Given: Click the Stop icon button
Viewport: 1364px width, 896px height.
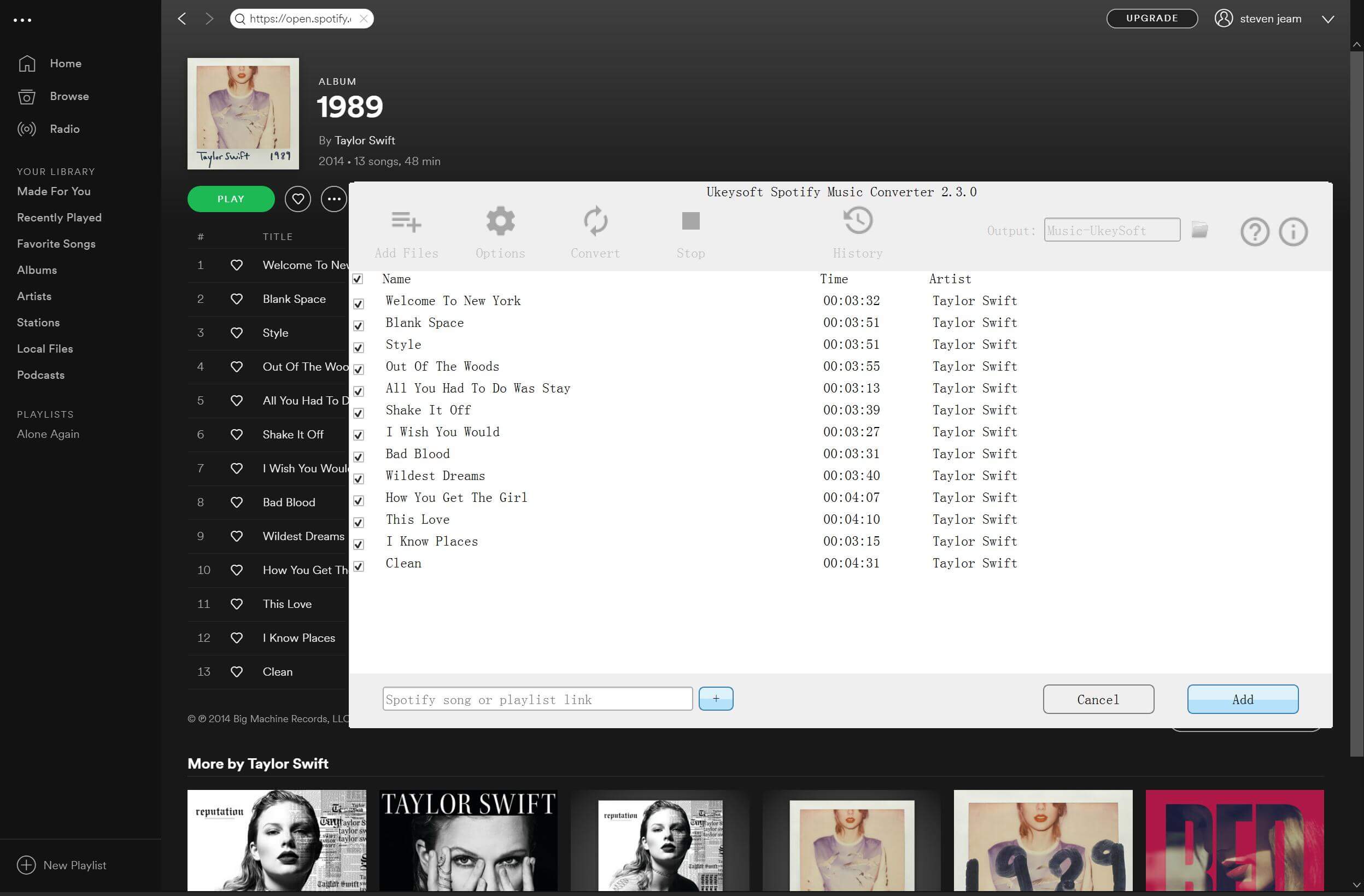Looking at the screenshot, I should 691,221.
